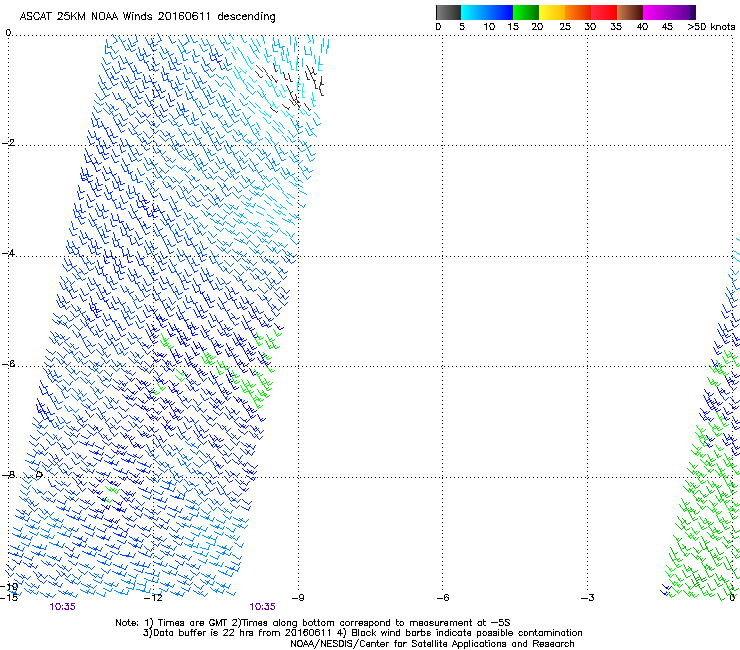The image size is (740, 650).
Task: Click the '15' label under the color bar
Action: [x=513, y=27]
